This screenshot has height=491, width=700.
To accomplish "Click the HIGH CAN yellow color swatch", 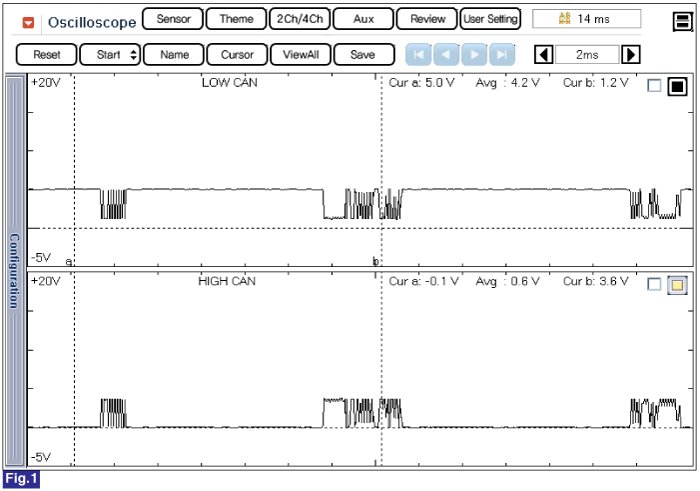I will tap(677, 284).
